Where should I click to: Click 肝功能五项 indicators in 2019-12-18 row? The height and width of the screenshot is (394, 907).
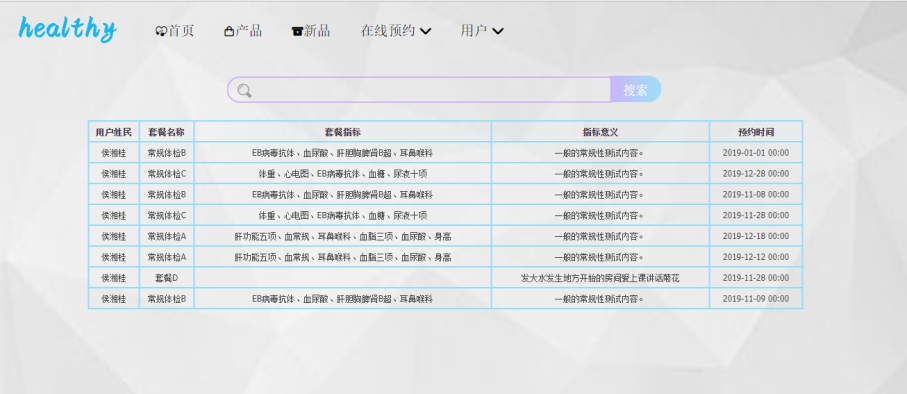tap(342, 236)
